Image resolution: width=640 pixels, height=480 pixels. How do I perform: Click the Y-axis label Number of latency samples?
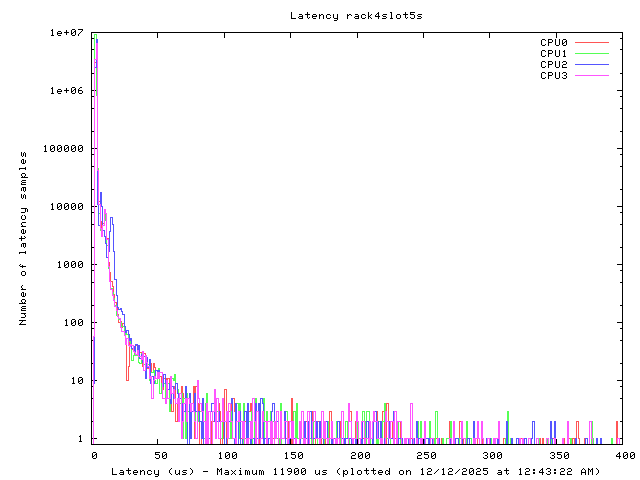point(23,238)
